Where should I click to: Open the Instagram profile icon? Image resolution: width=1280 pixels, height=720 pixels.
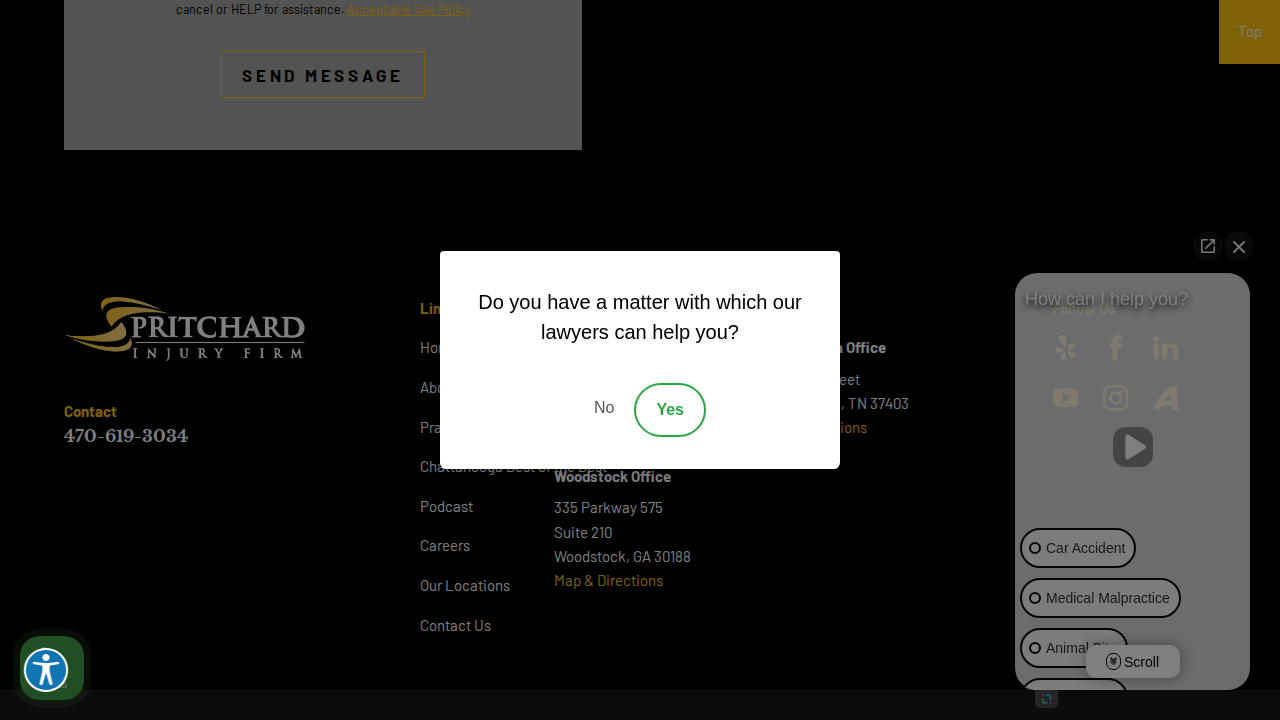pos(1116,398)
